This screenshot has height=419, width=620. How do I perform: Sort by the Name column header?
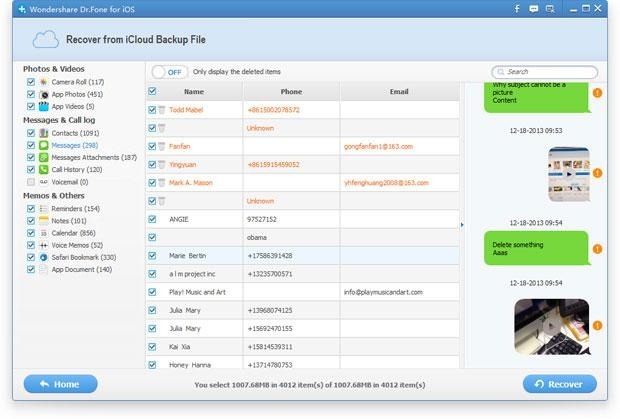point(194,91)
